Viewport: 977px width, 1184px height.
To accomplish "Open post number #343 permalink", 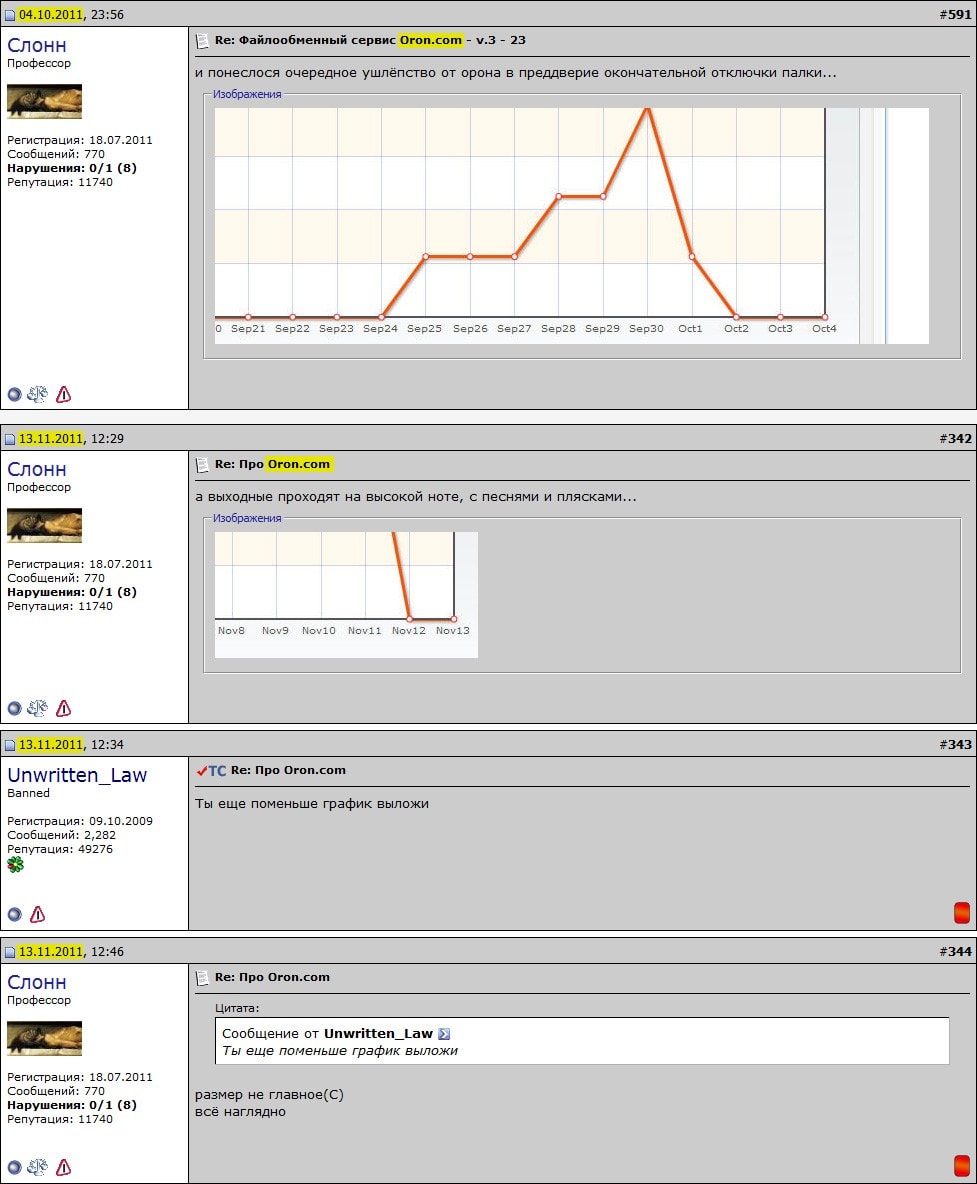I will point(955,745).
